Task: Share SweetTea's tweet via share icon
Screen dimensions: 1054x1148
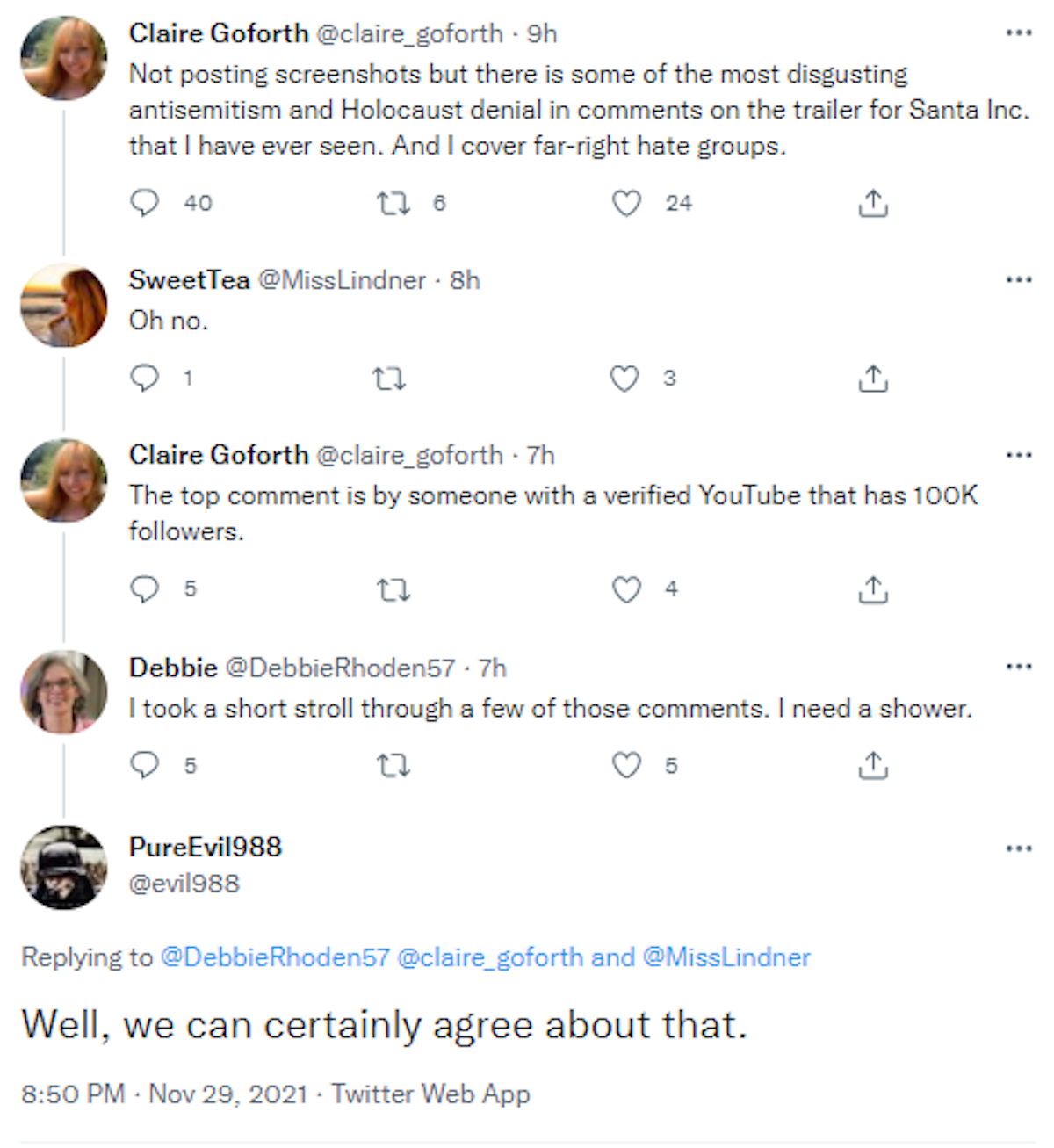Action: pos(872,379)
